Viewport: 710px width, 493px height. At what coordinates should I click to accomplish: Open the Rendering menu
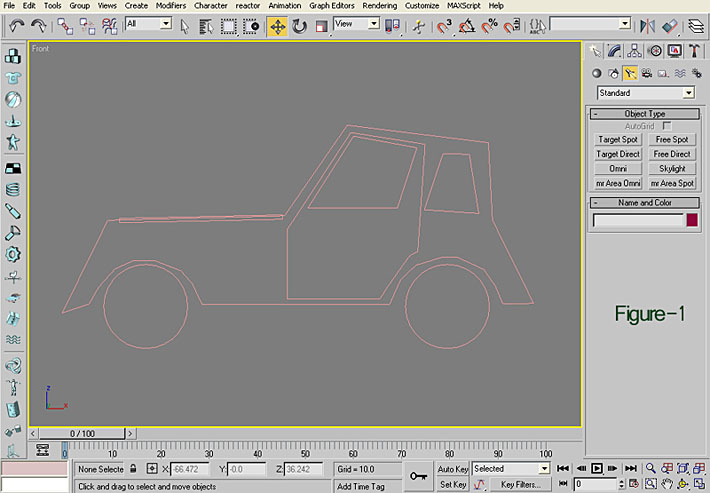click(x=380, y=5)
